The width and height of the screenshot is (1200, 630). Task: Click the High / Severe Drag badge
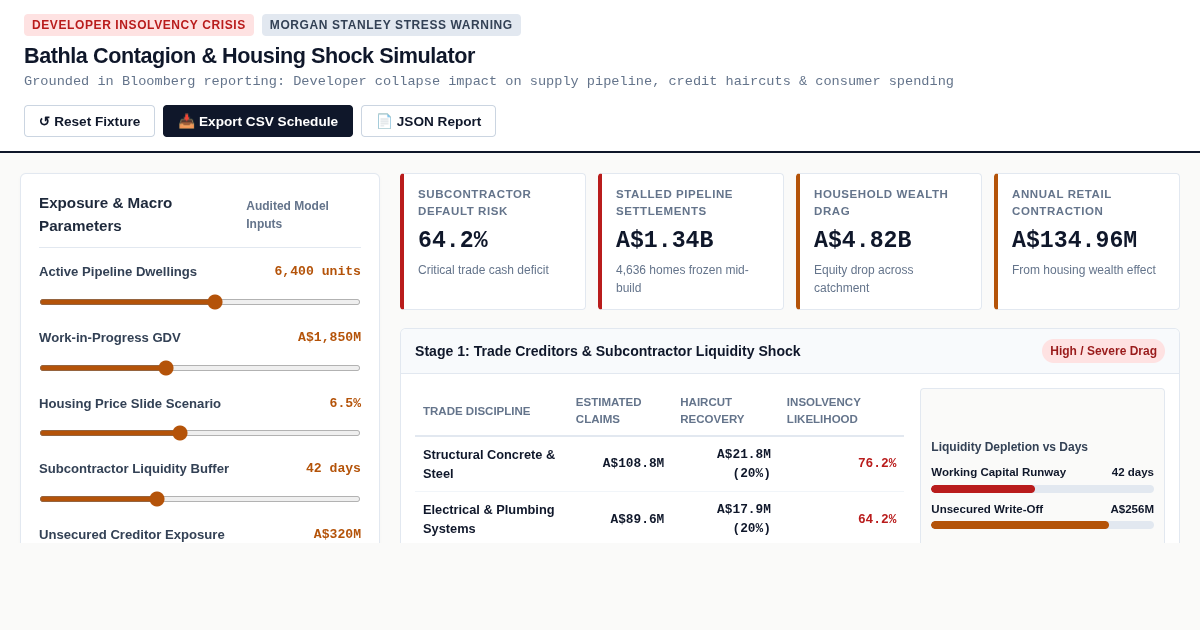[1103, 351]
